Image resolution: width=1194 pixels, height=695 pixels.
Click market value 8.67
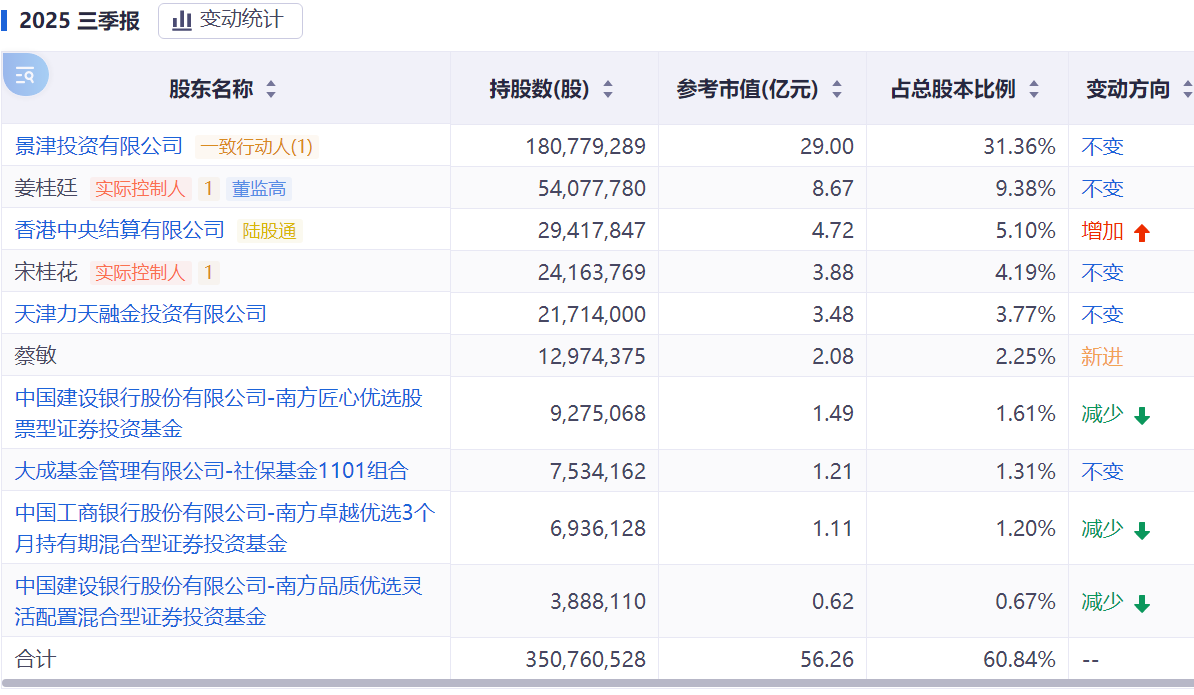click(833, 188)
